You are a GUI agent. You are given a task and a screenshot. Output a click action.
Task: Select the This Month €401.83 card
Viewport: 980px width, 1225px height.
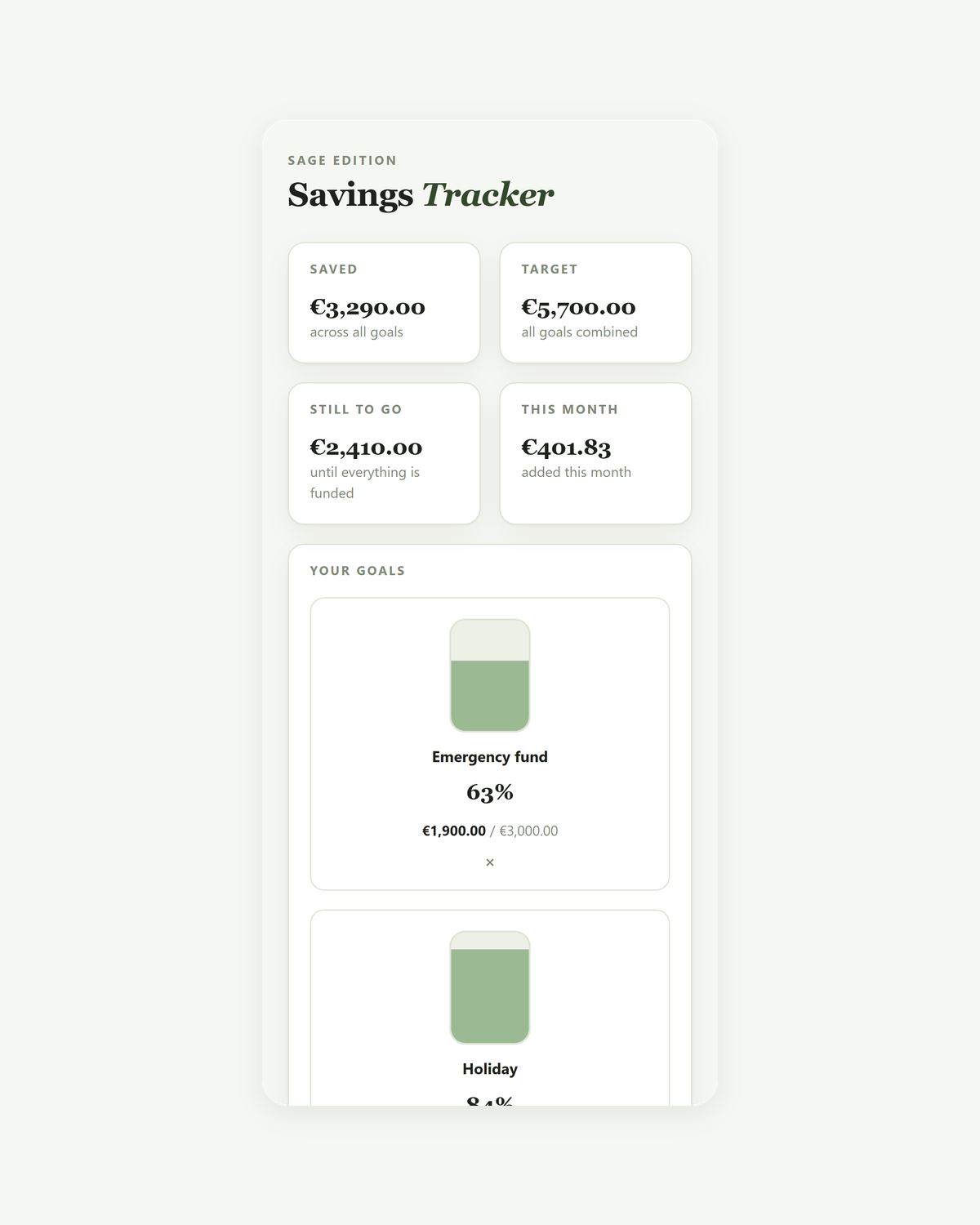click(x=595, y=453)
